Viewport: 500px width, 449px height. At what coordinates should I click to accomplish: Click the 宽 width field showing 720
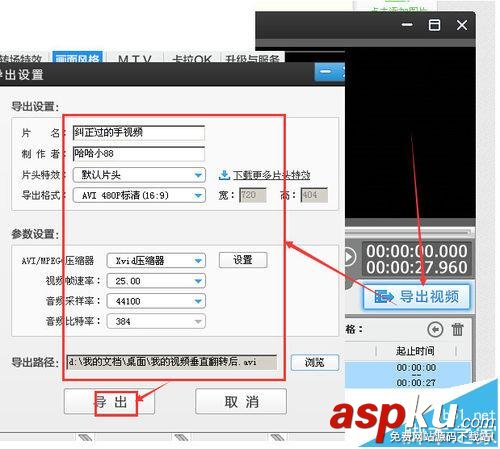(x=253, y=195)
